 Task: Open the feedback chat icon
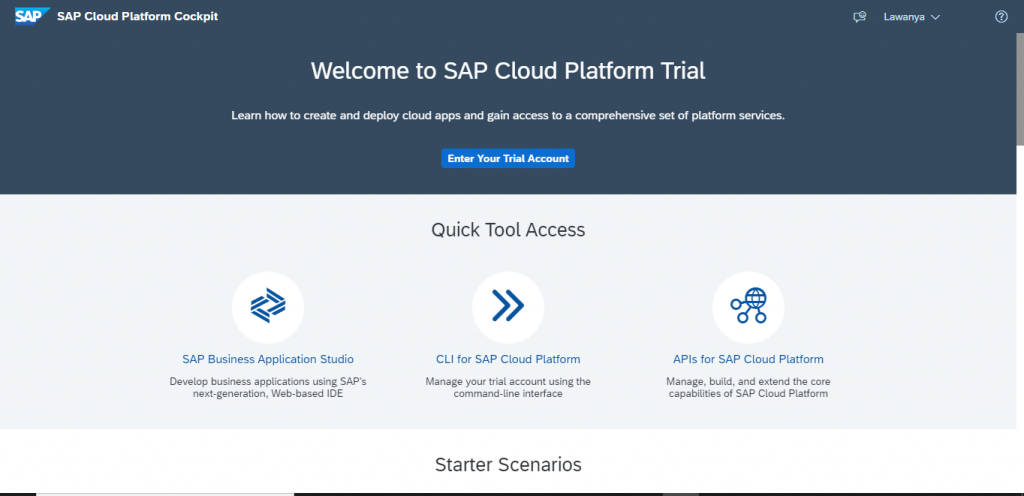(x=859, y=17)
